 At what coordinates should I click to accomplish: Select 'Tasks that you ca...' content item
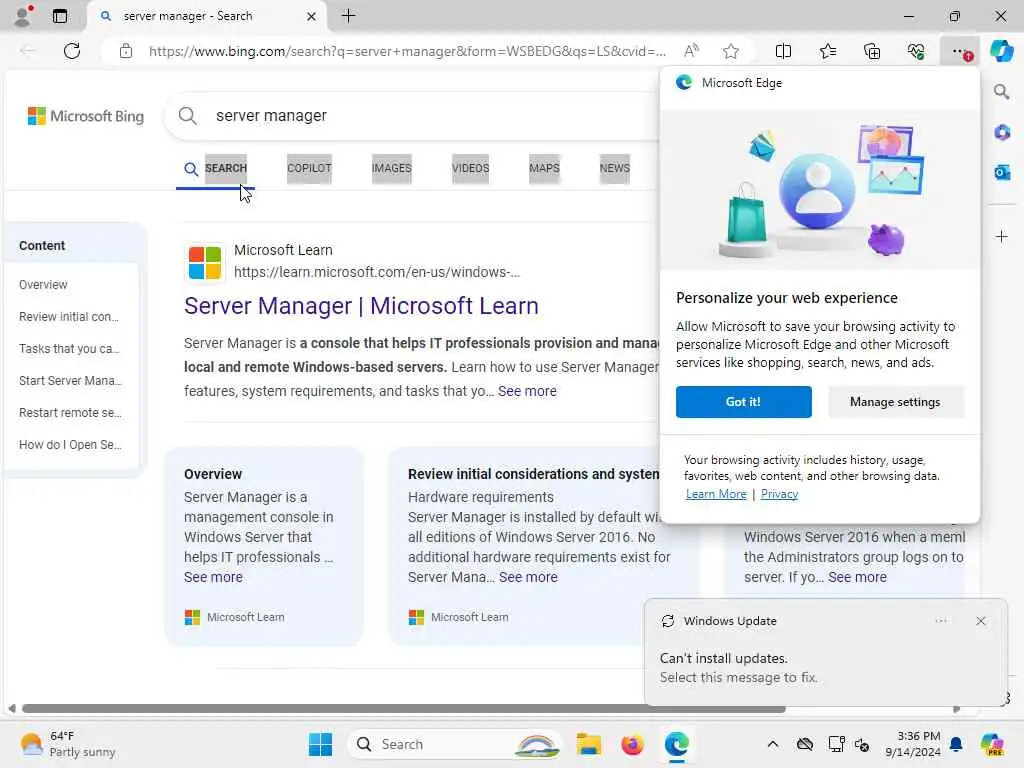(x=69, y=349)
